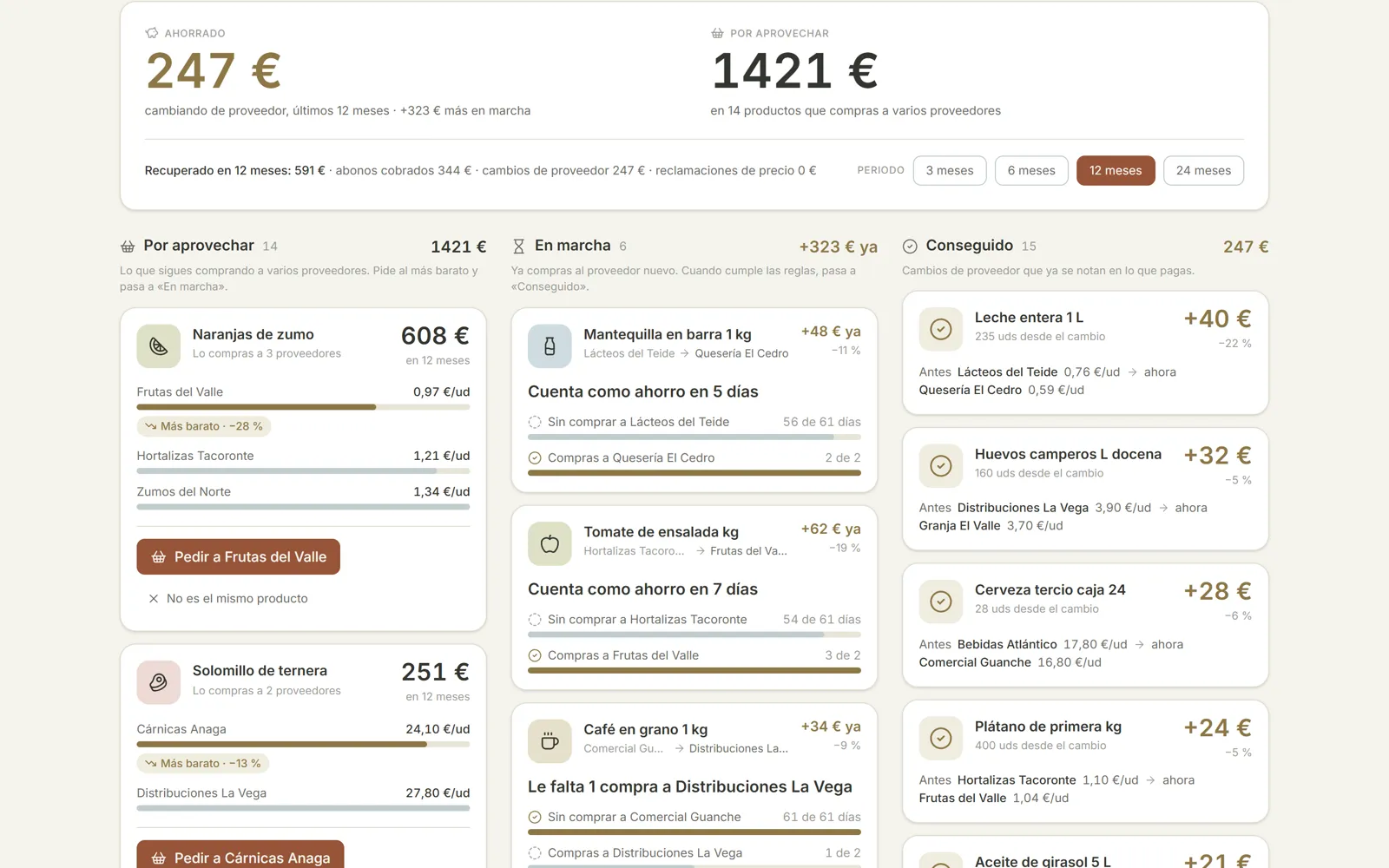
Task: Select the 12 meses period
Action: [x=1116, y=171]
